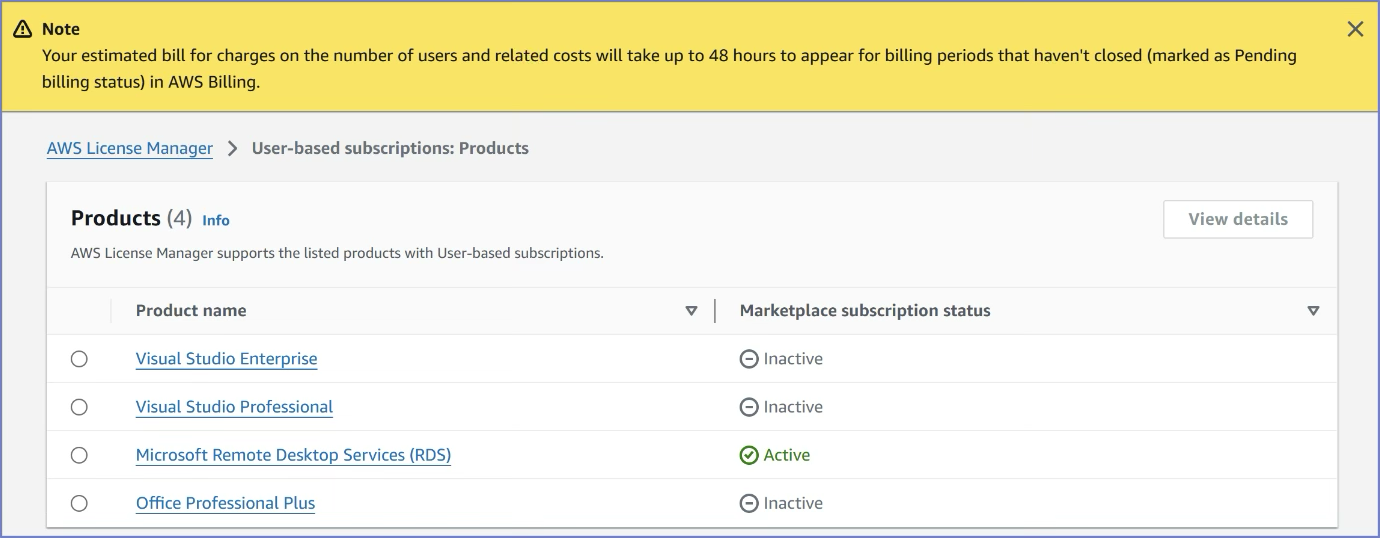Open the AWS License Manager breadcrumb link
The width and height of the screenshot is (1380, 538).
130,148
